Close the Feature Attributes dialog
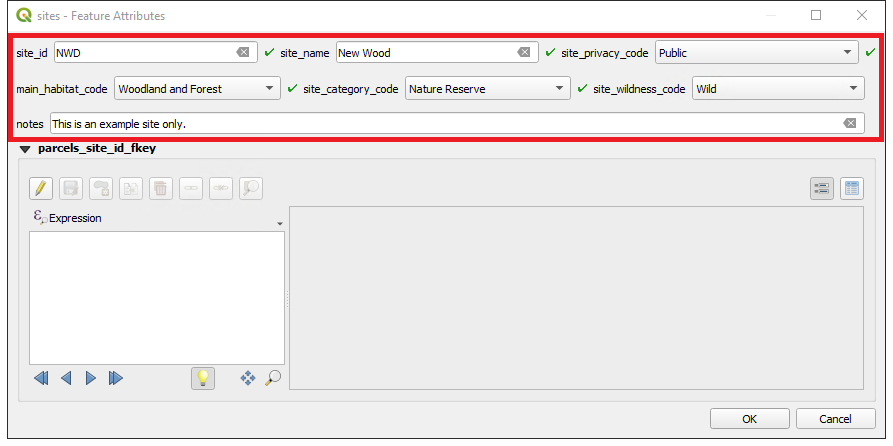The image size is (893, 446). pyautogui.click(x=862, y=15)
